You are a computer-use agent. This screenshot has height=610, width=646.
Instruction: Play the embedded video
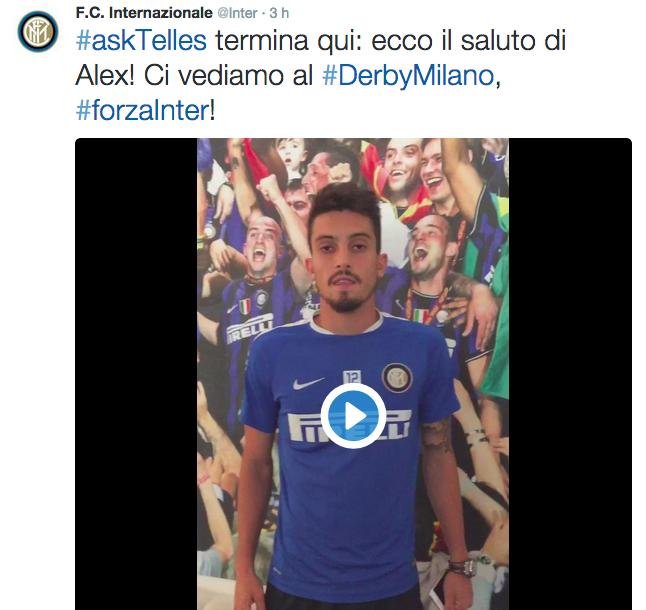point(353,416)
